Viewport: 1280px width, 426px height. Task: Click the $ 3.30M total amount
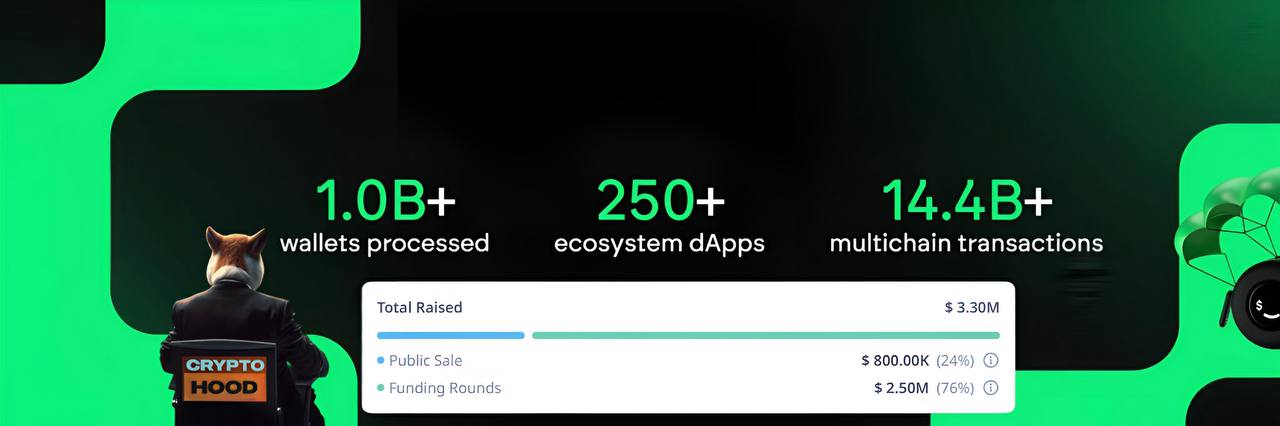click(x=971, y=307)
